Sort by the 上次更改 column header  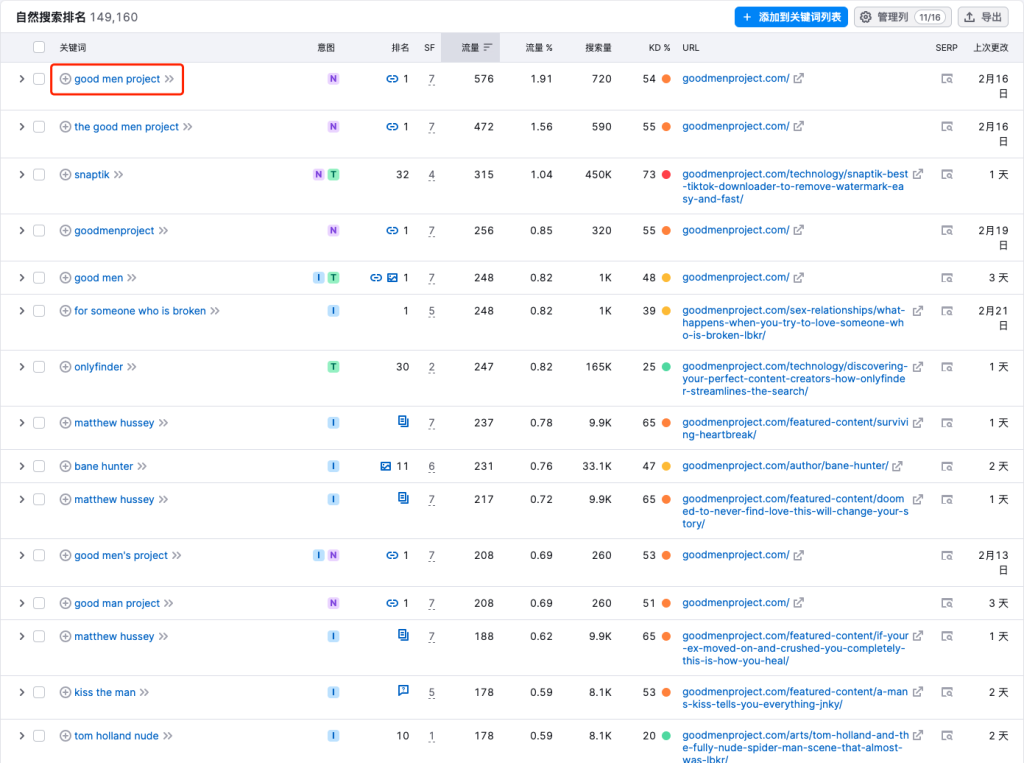pyautogui.click(x=991, y=47)
